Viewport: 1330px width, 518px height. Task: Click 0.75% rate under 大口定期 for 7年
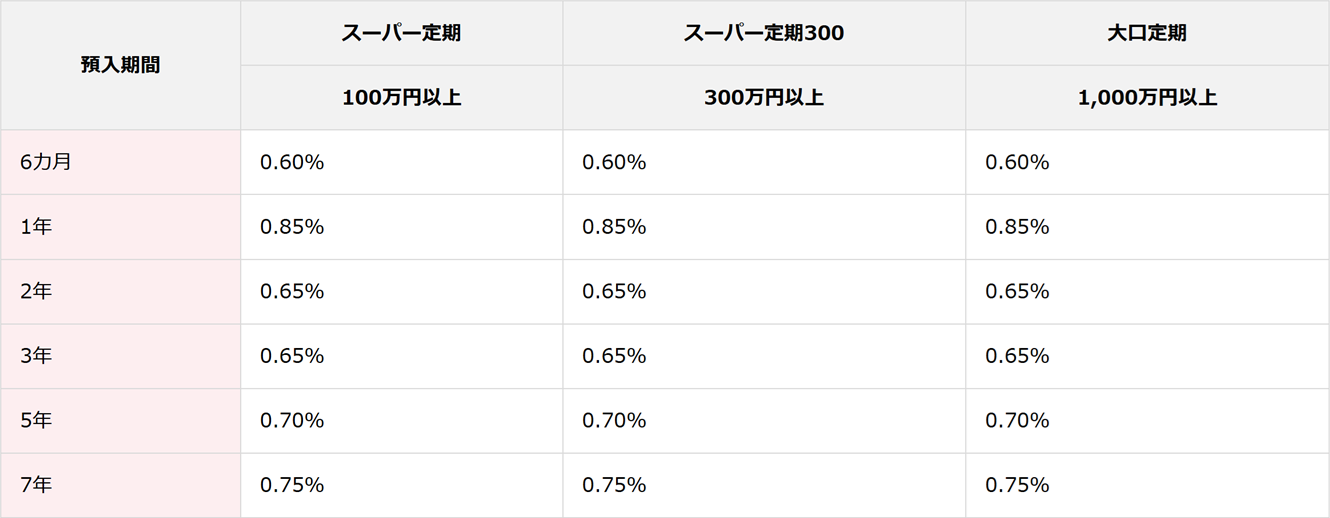tap(1017, 486)
